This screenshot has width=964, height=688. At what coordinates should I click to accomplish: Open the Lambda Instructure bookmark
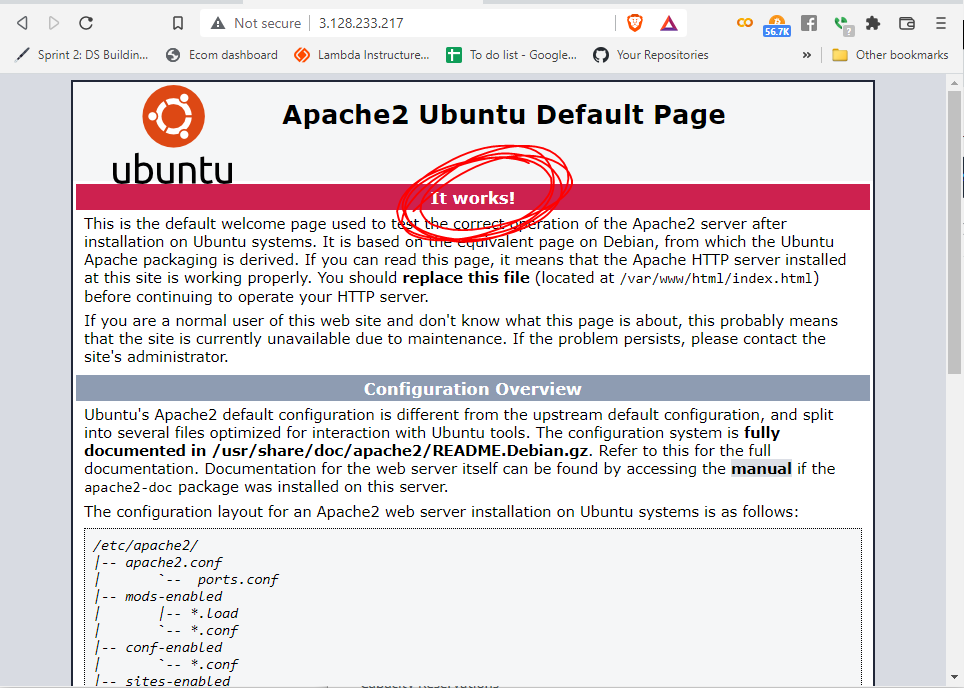[x=362, y=55]
